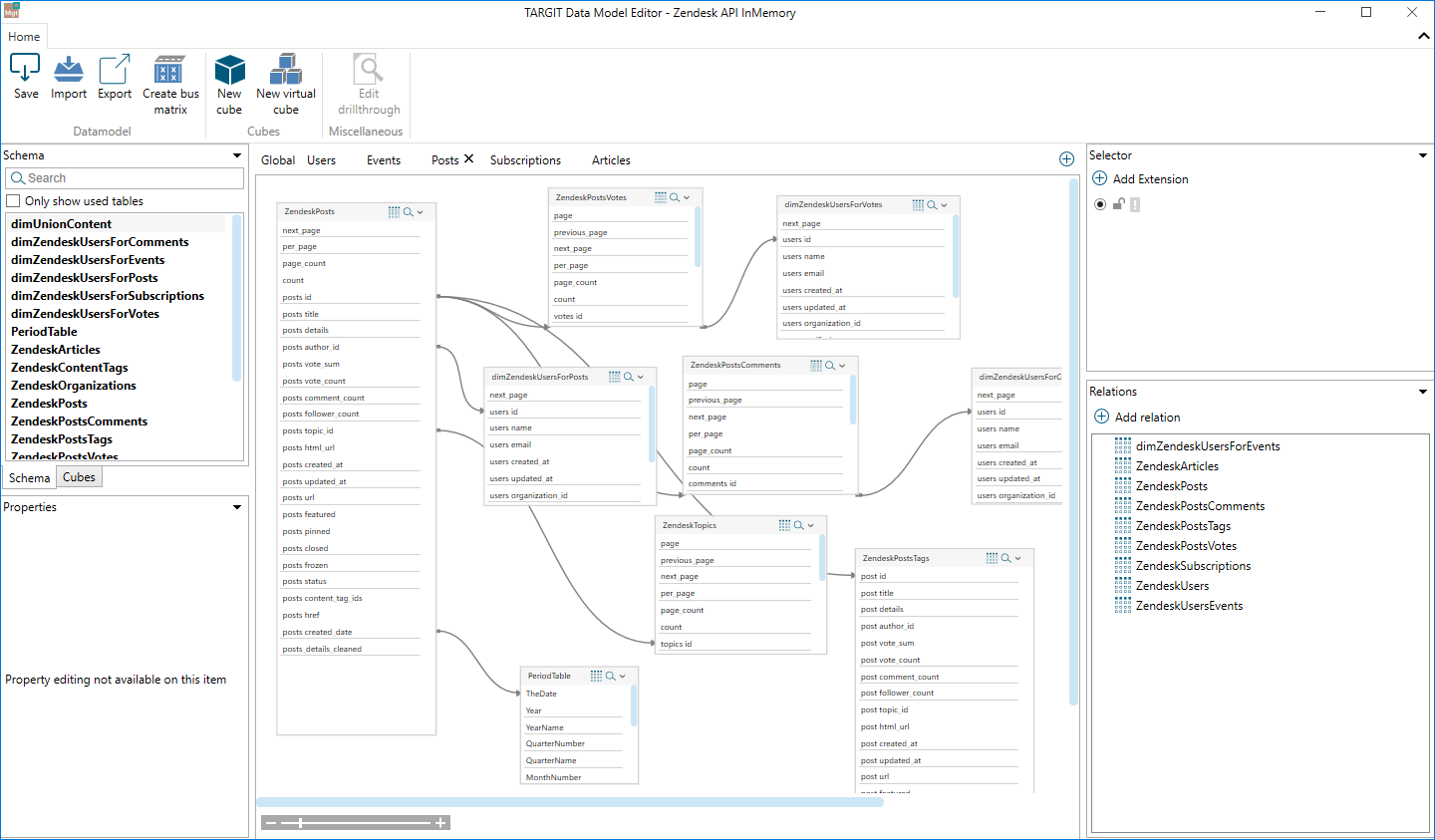Viewport: 1435px width, 840px height.
Task: Click the unlock padlock icon in Selector
Action: click(1119, 203)
